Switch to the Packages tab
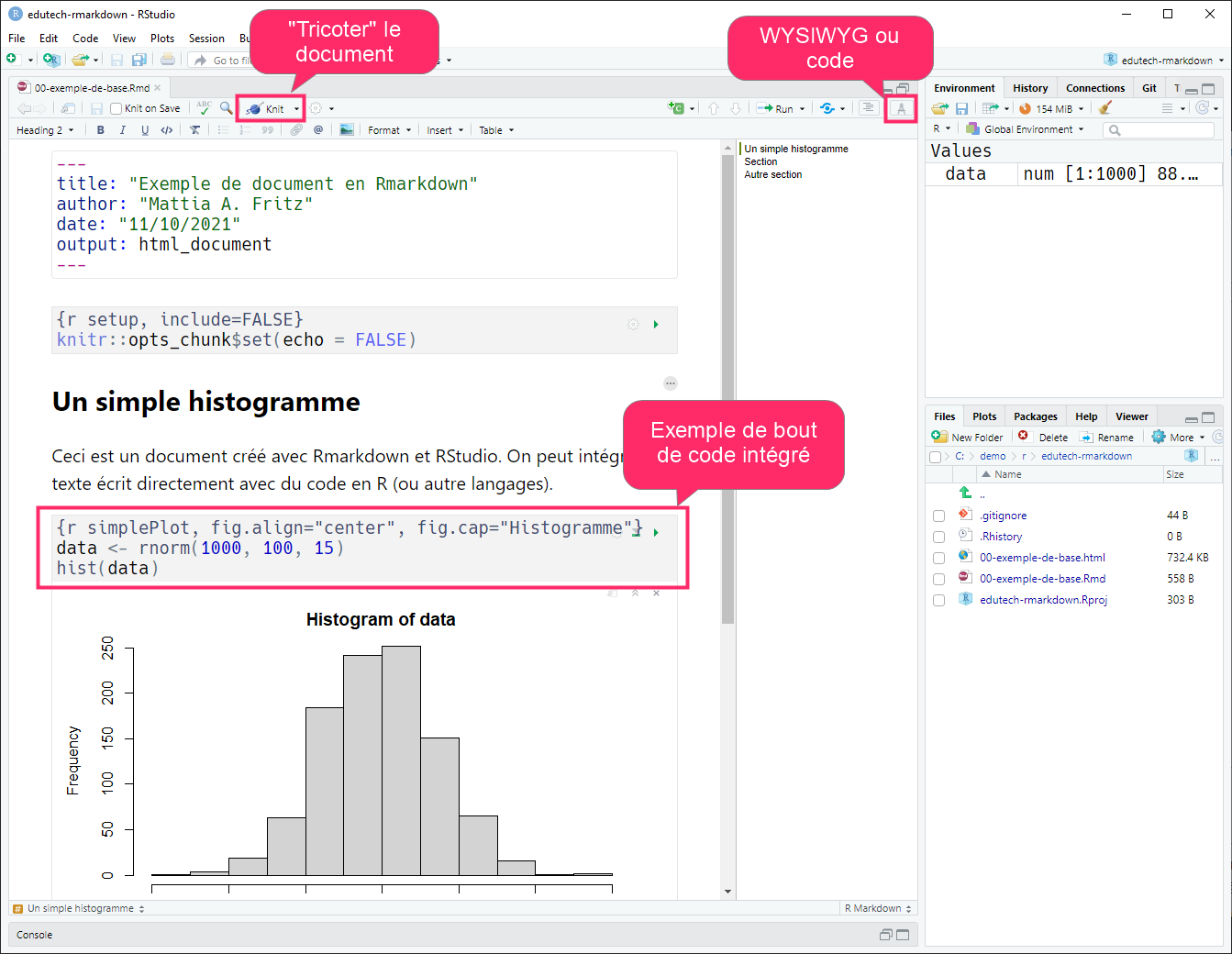 tap(1036, 416)
